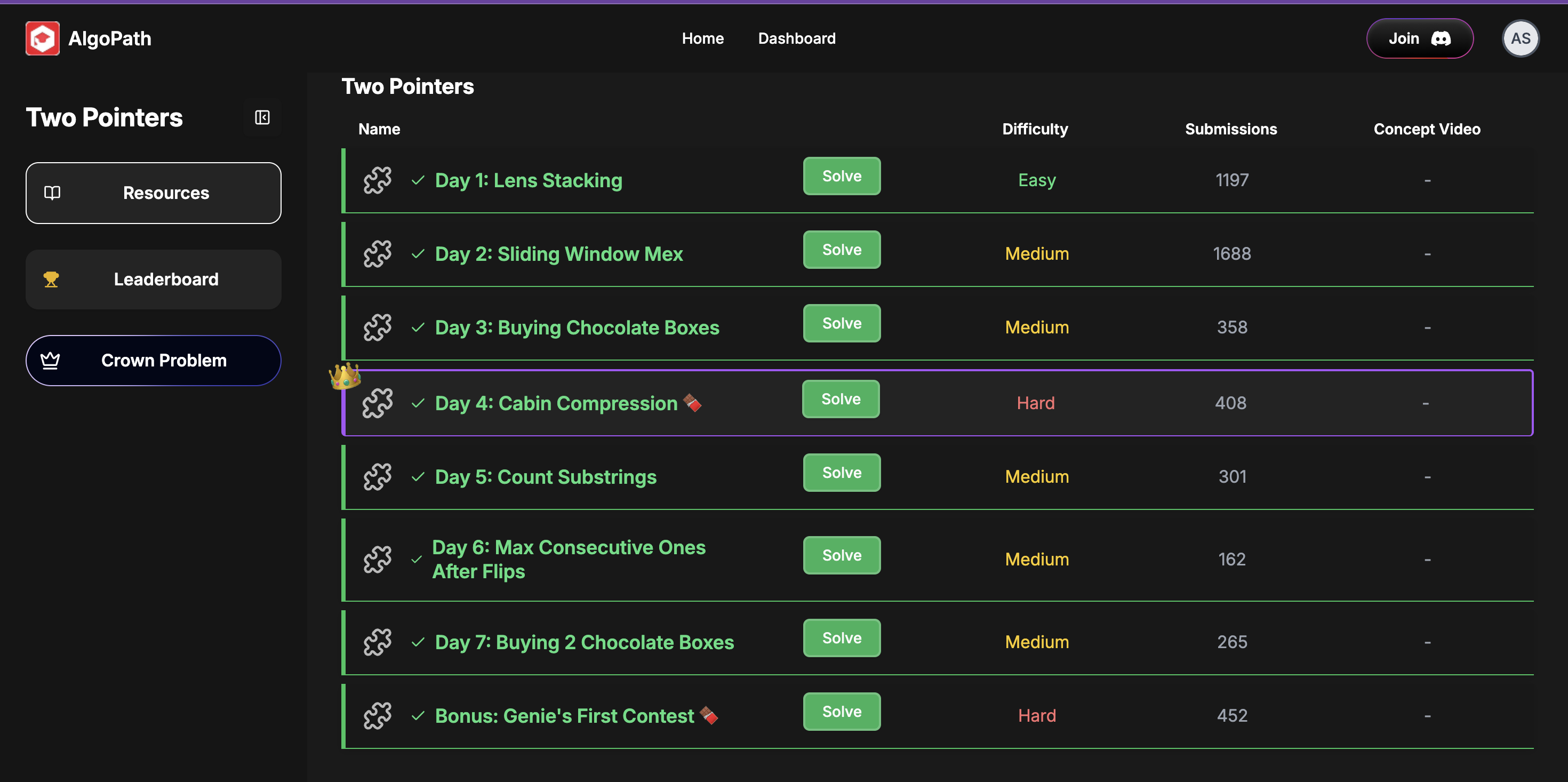Image resolution: width=1568 pixels, height=782 pixels.
Task: Click the chocolate icon after Cabin Compression
Action: point(692,403)
